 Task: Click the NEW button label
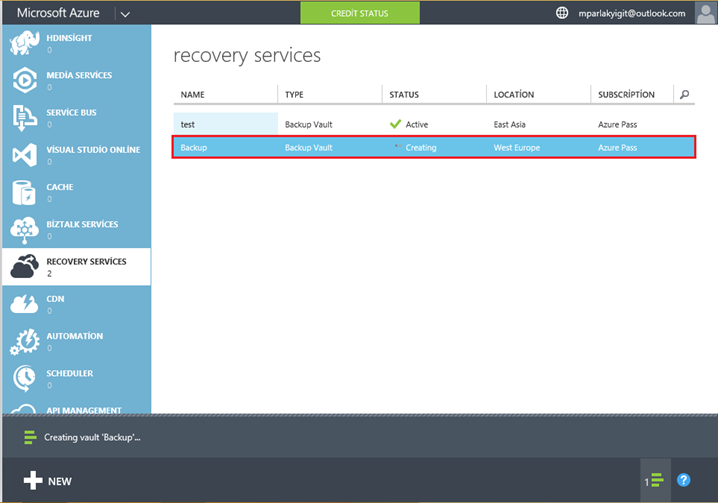(60, 481)
